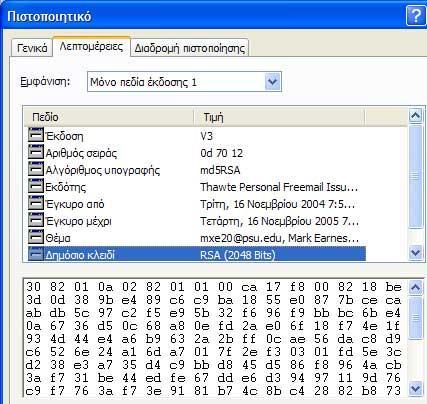This screenshot has width=427, height=404.
Task: Click the Τιμή column header
Action: coord(279,117)
